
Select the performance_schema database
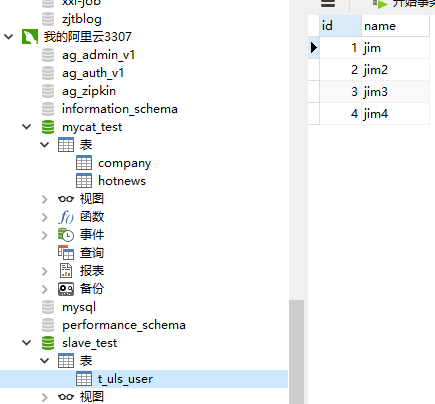(124, 325)
